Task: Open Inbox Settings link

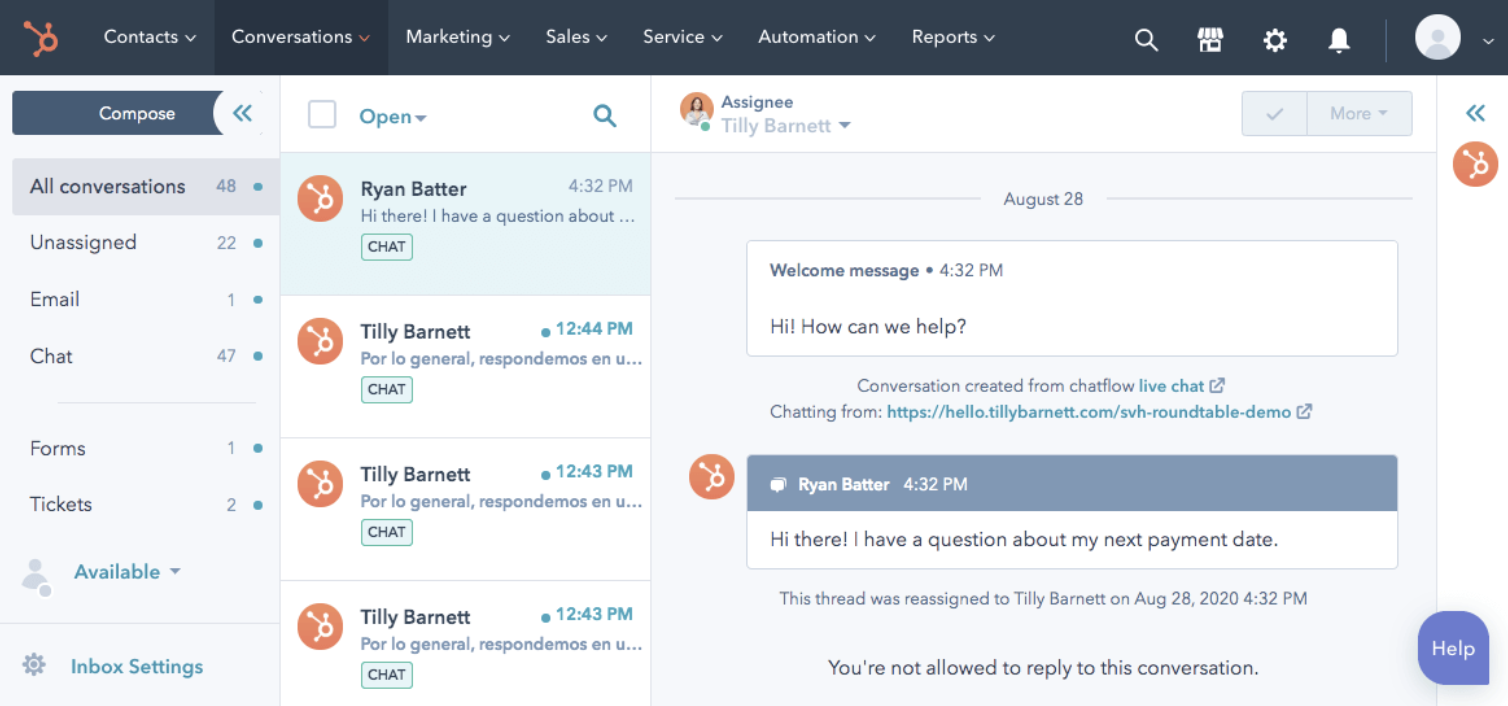Action: click(136, 667)
